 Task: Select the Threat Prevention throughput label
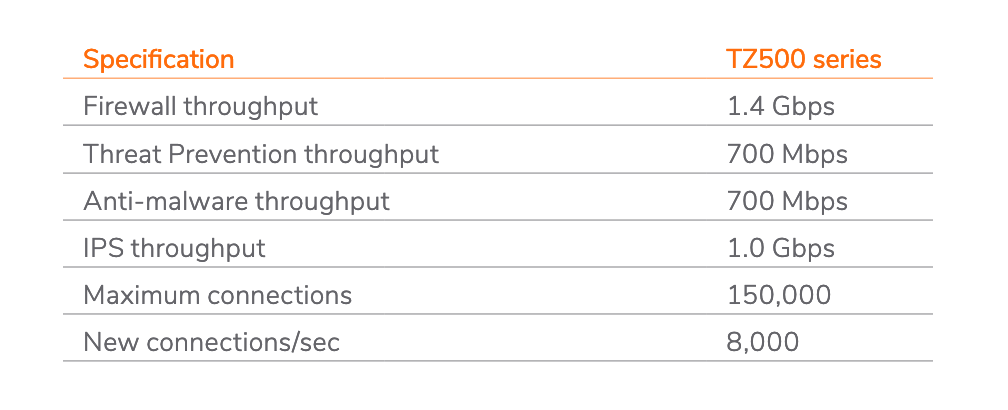click(261, 154)
